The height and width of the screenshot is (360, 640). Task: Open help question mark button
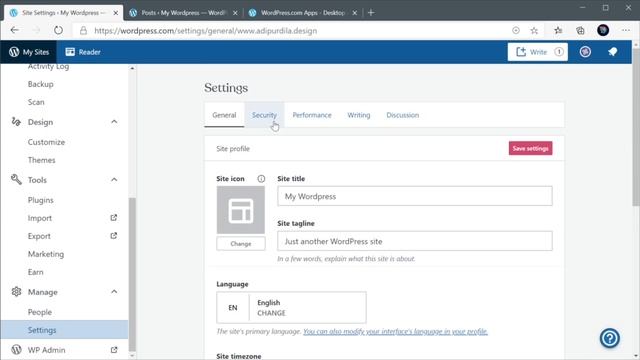[x=610, y=338]
